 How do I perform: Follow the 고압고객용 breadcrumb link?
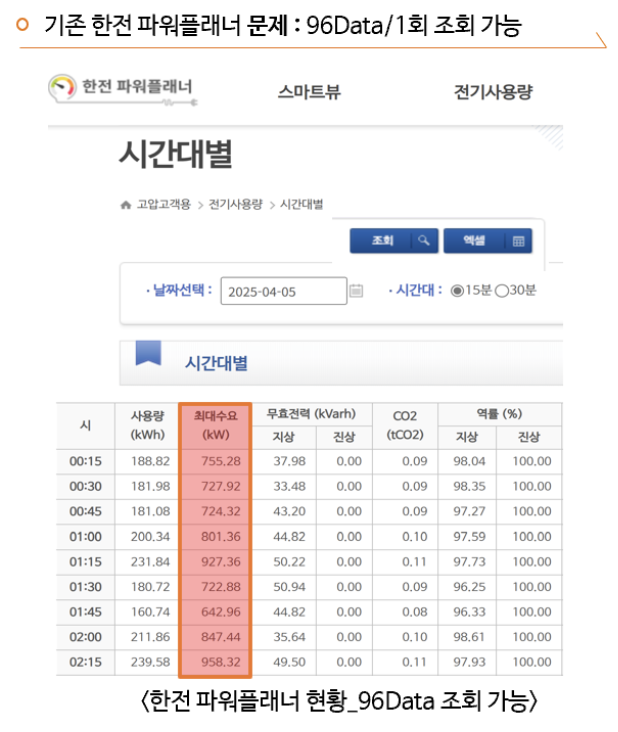[x=164, y=204]
